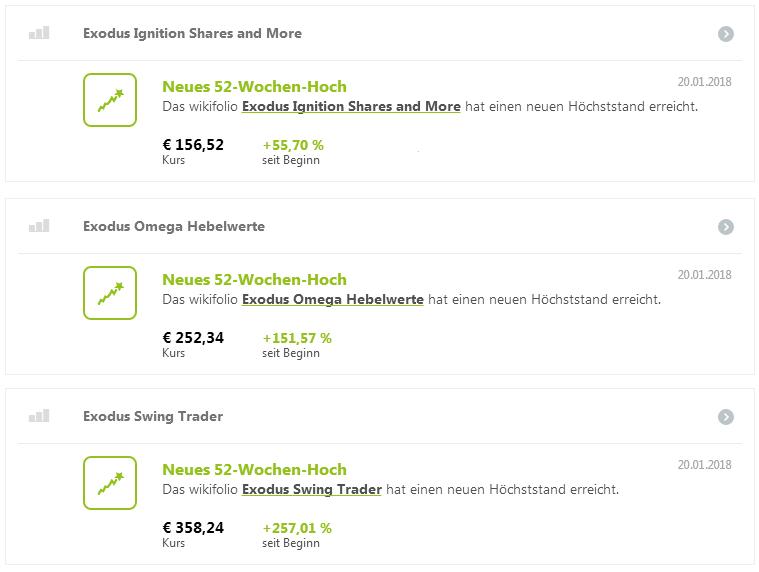Click Exodus Omega Hebelwerte header title
This screenshot has width=759, height=572.
173,226
